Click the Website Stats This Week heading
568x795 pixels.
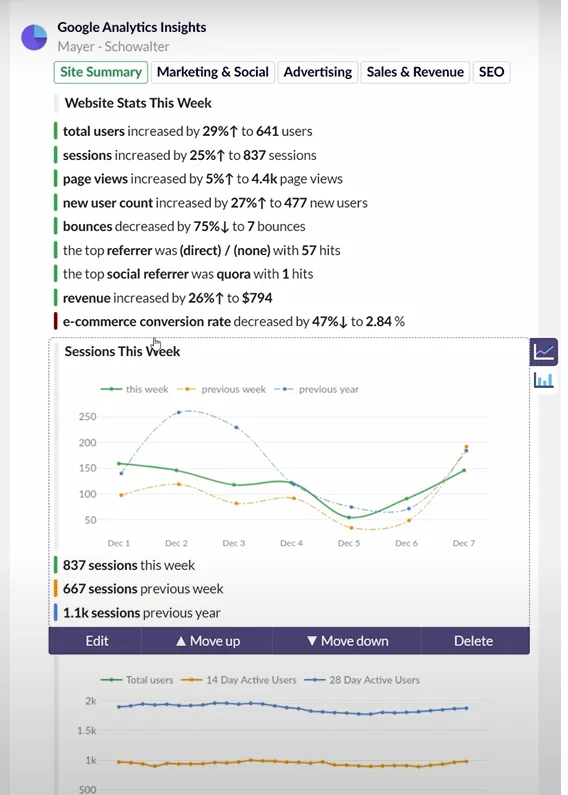[138, 103]
